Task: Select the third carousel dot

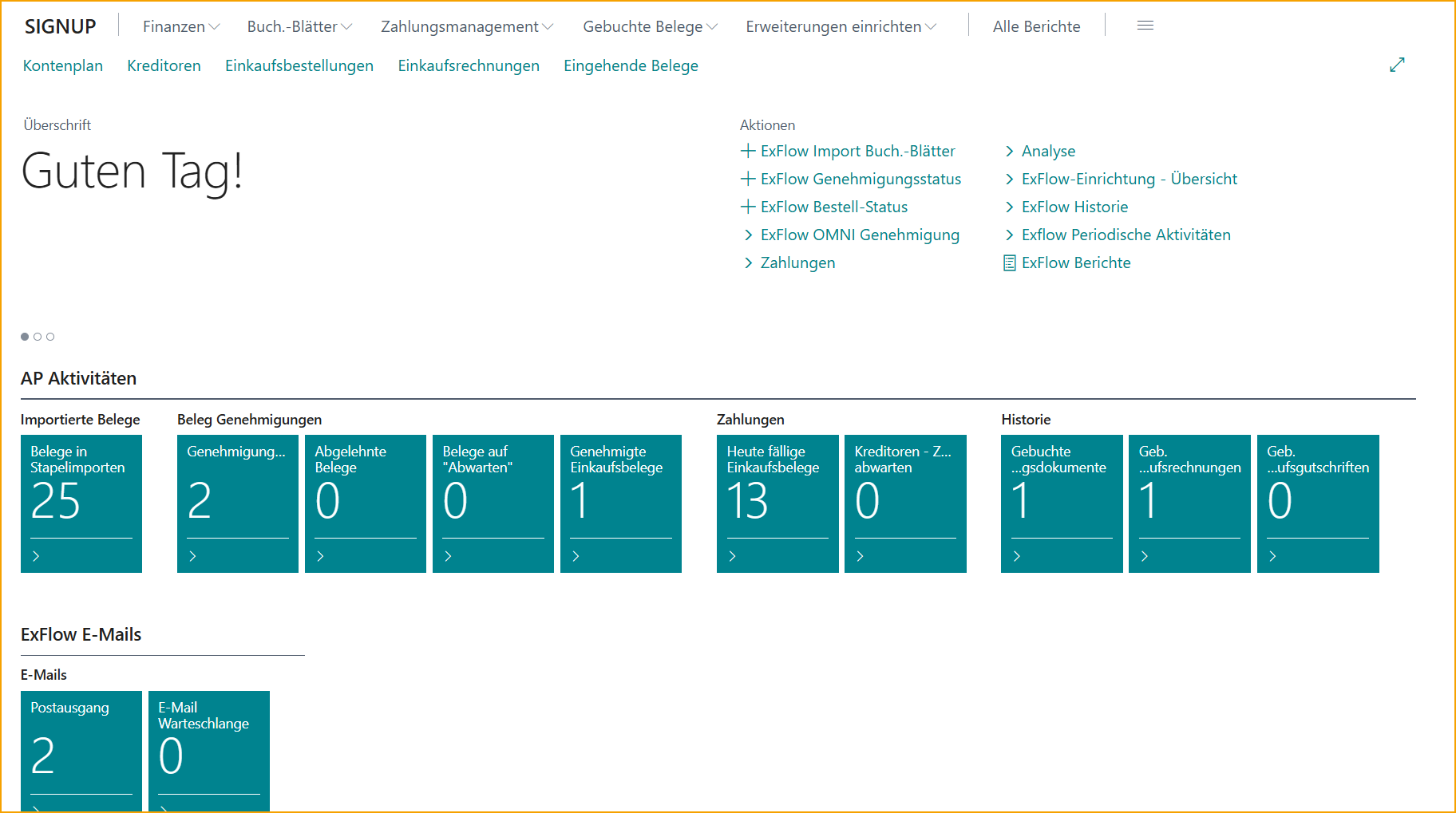Action: [x=50, y=336]
